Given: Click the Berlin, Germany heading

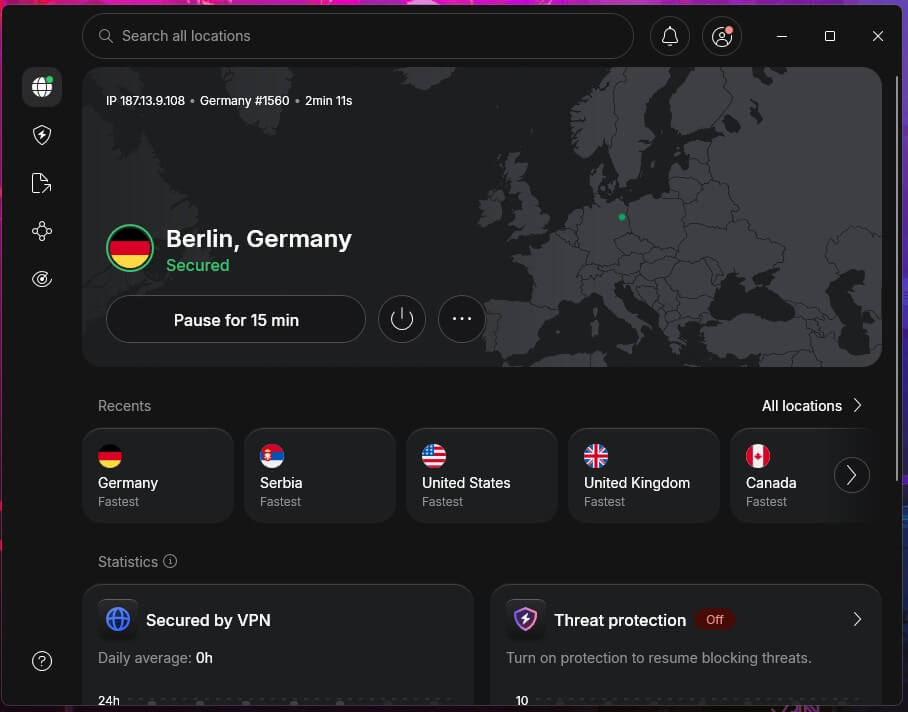Looking at the screenshot, I should (259, 239).
